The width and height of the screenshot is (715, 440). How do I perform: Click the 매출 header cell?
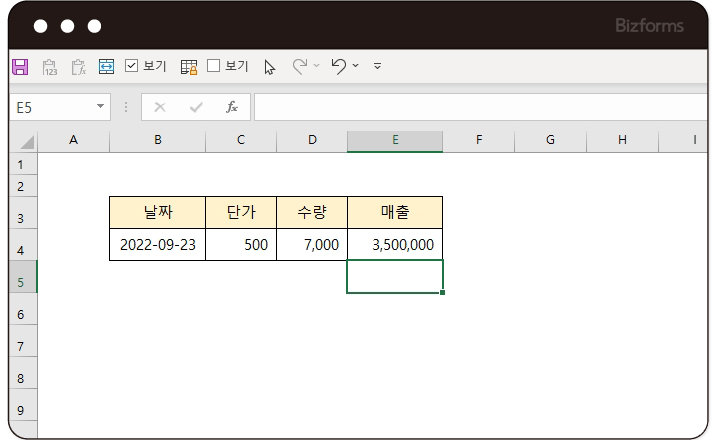(x=395, y=212)
